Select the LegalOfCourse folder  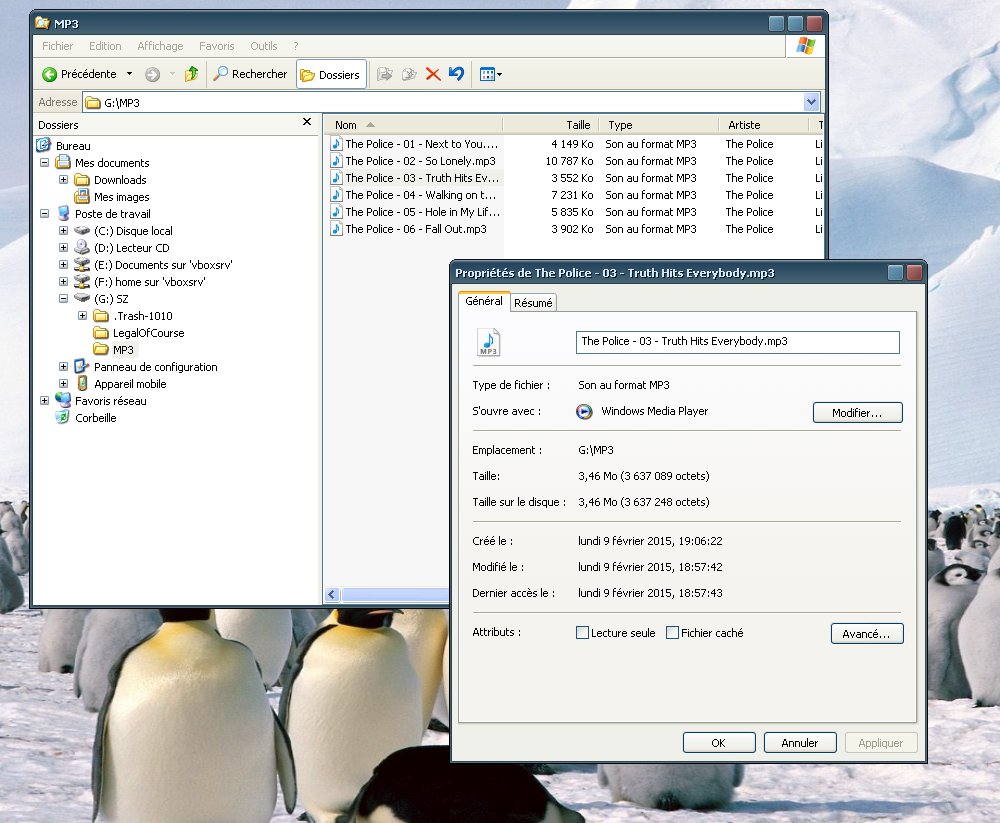[148, 333]
